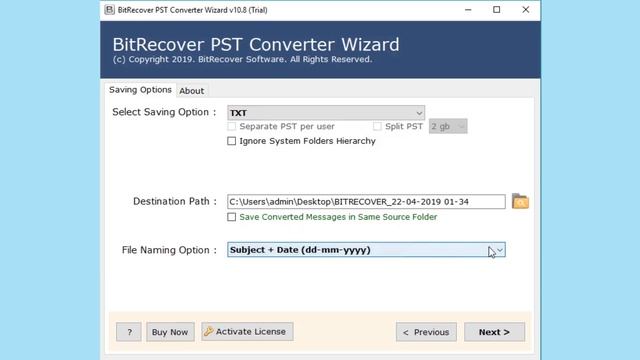Browse destination folder with the folder icon
This screenshot has height=360, width=640.
tap(520, 201)
